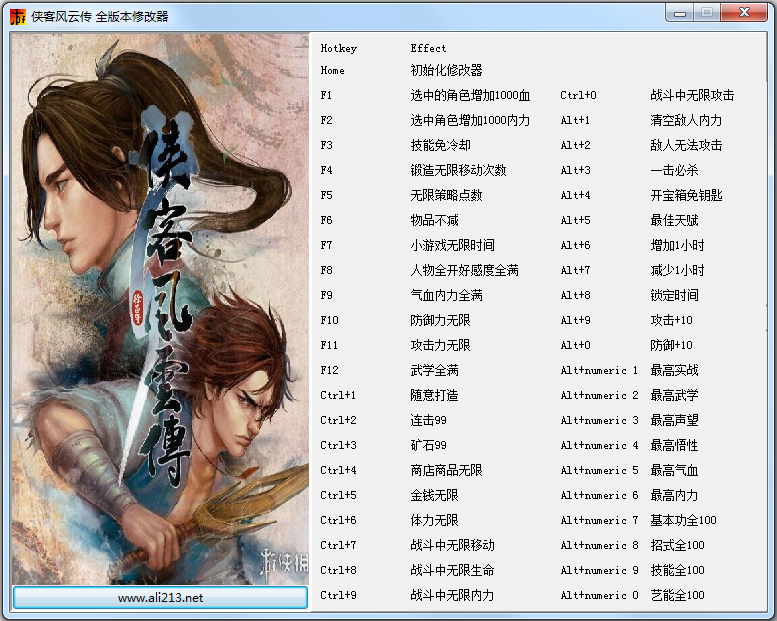Select the 武学全满 entry

click(434, 371)
